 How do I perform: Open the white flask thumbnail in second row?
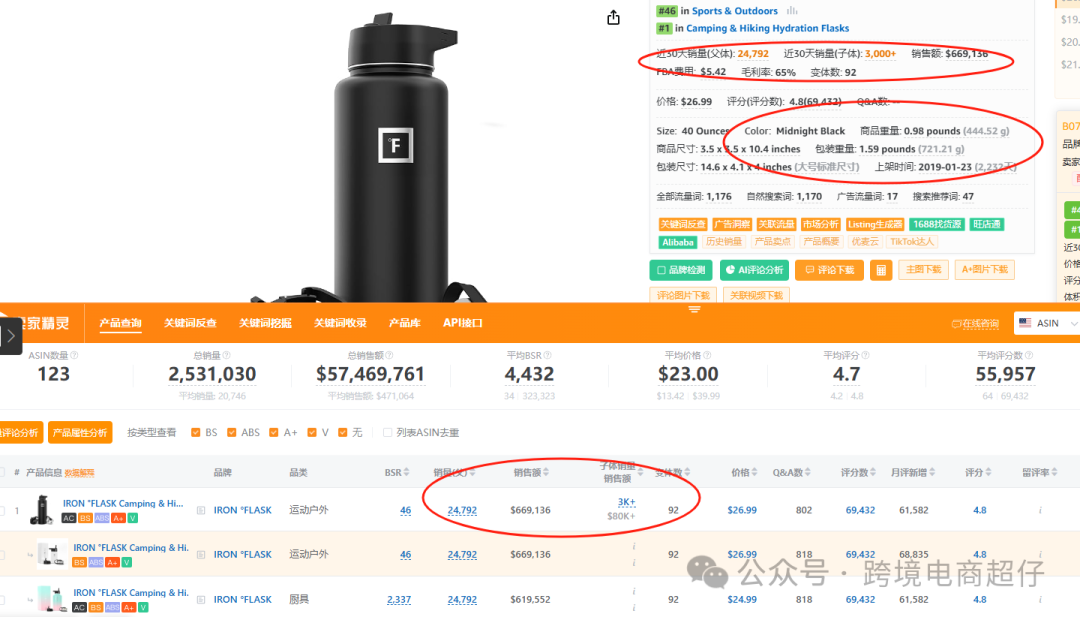pos(52,554)
